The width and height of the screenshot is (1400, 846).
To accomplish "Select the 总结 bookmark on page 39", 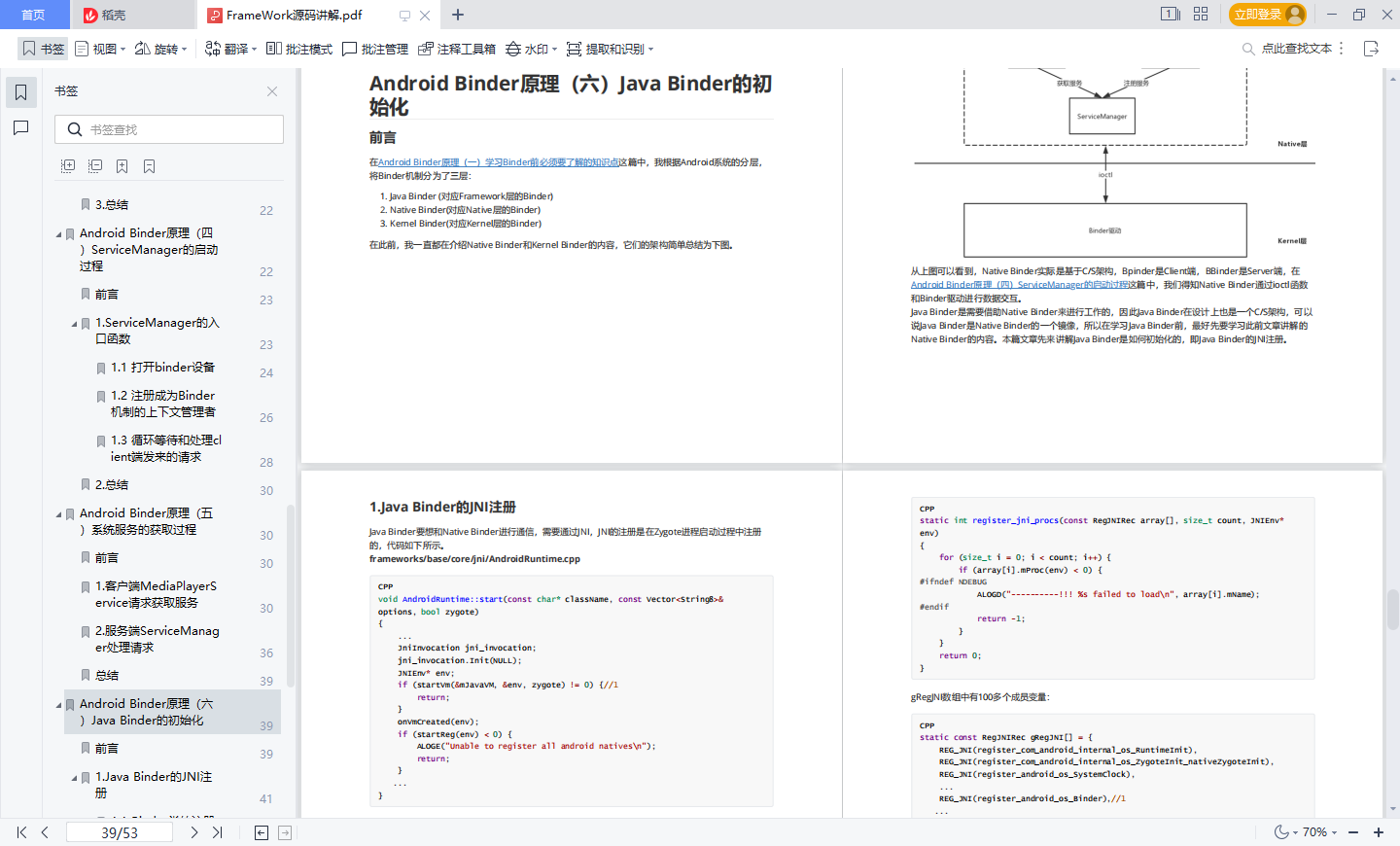I will tap(107, 675).
